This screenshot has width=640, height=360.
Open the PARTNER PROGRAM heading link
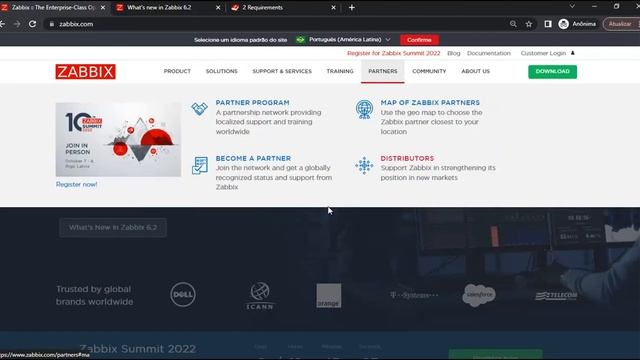tap(252, 102)
